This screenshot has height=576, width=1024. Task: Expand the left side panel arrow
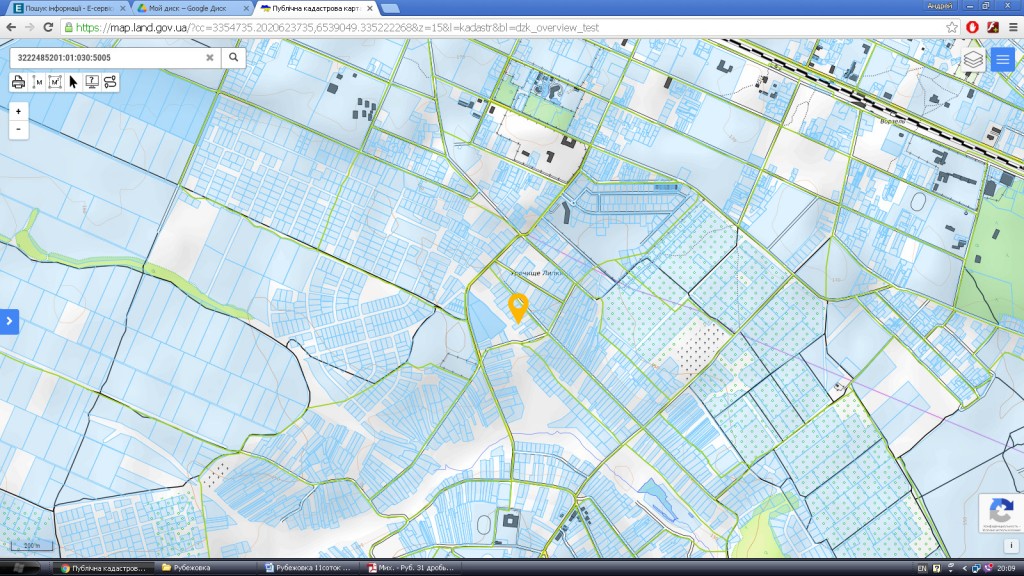(9, 321)
